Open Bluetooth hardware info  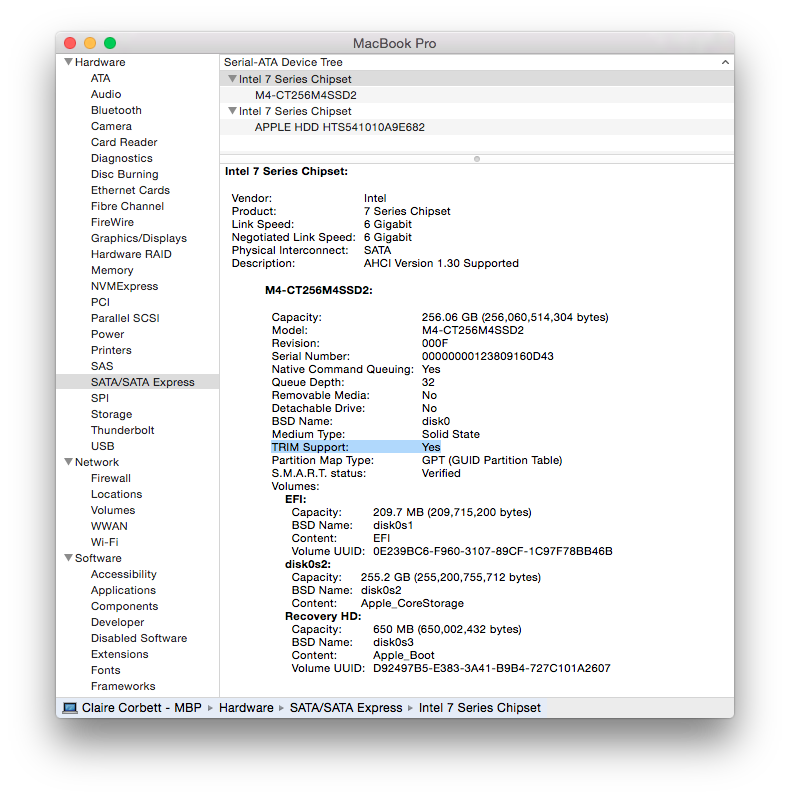click(x=116, y=110)
